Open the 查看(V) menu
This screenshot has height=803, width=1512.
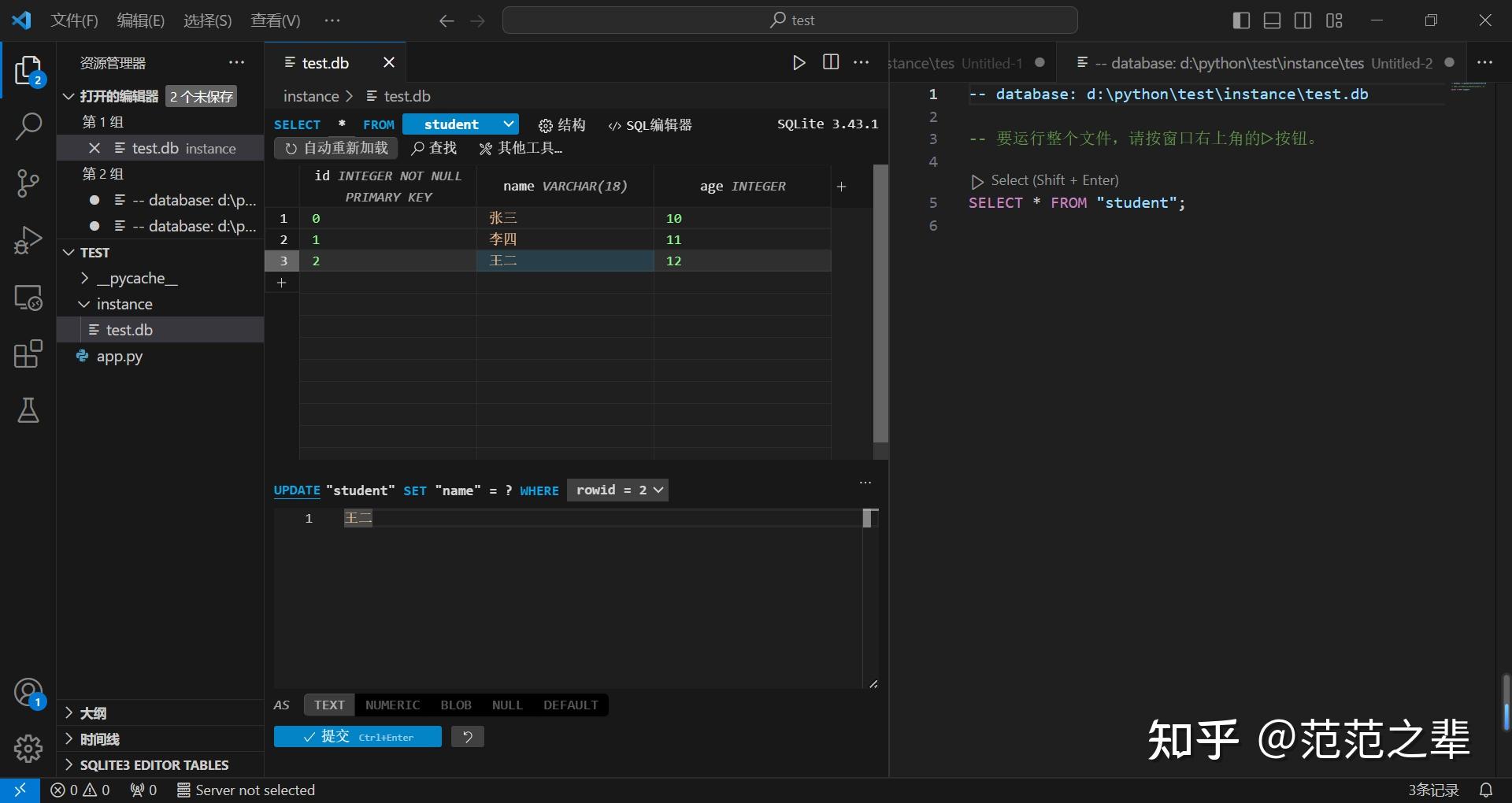coord(274,20)
